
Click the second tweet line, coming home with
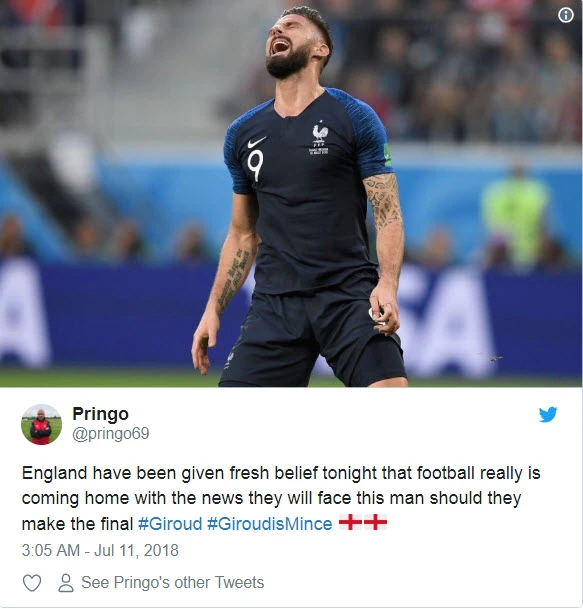pos(271,498)
